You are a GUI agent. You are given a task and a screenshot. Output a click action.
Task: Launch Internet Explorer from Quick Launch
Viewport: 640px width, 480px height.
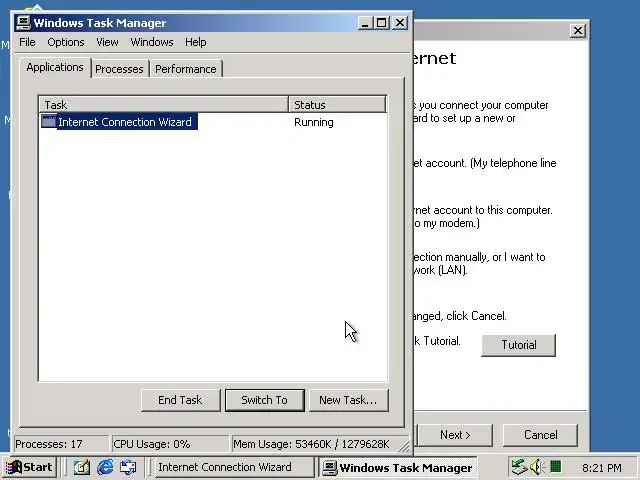point(105,467)
